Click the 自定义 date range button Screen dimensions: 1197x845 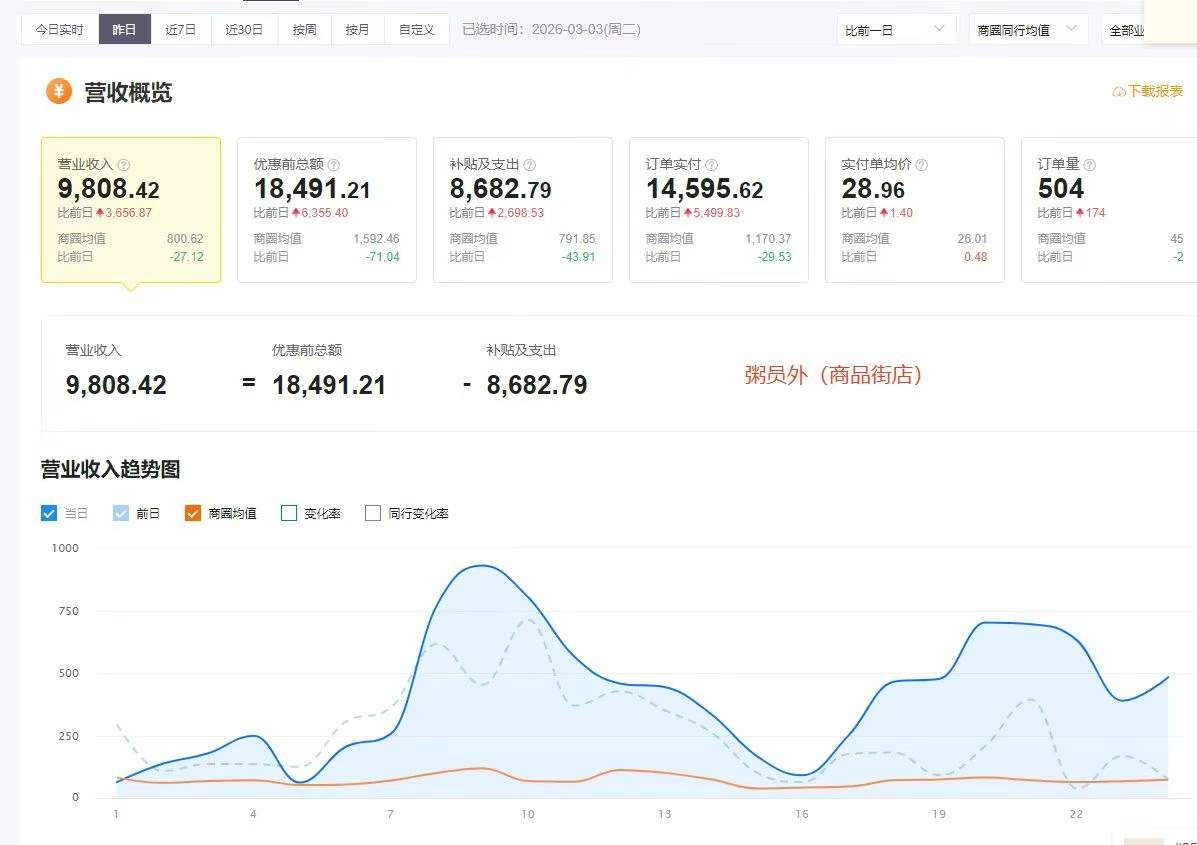tap(417, 30)
